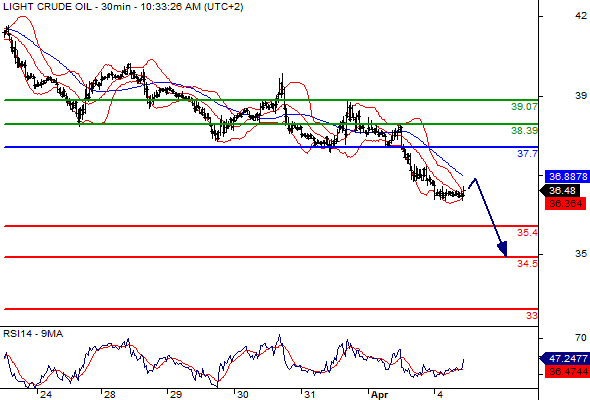Click the 39 price axis label

coord(581,96)
